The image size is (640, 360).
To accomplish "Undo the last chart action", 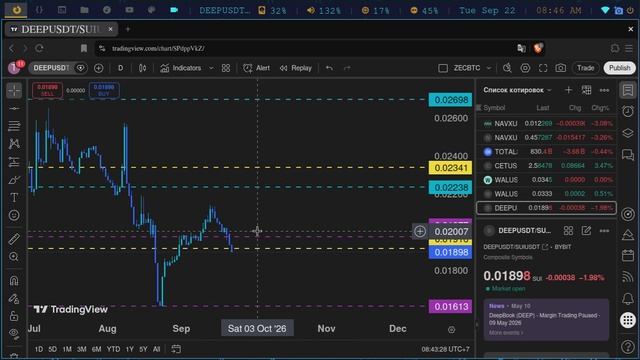I will (329, 68).
